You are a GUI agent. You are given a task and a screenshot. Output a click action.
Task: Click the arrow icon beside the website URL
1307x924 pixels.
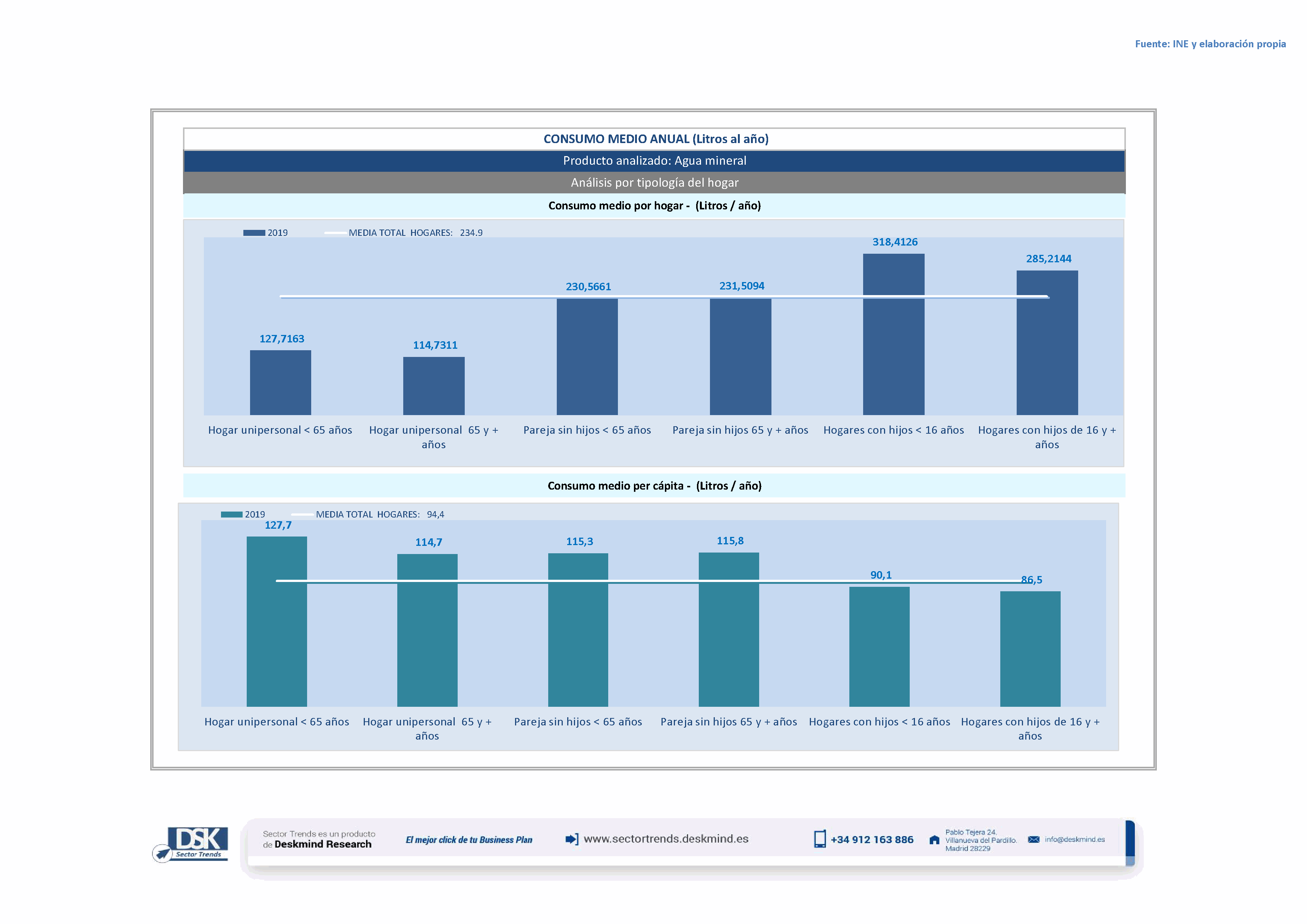pyautogui.click(x=572, y=839)
